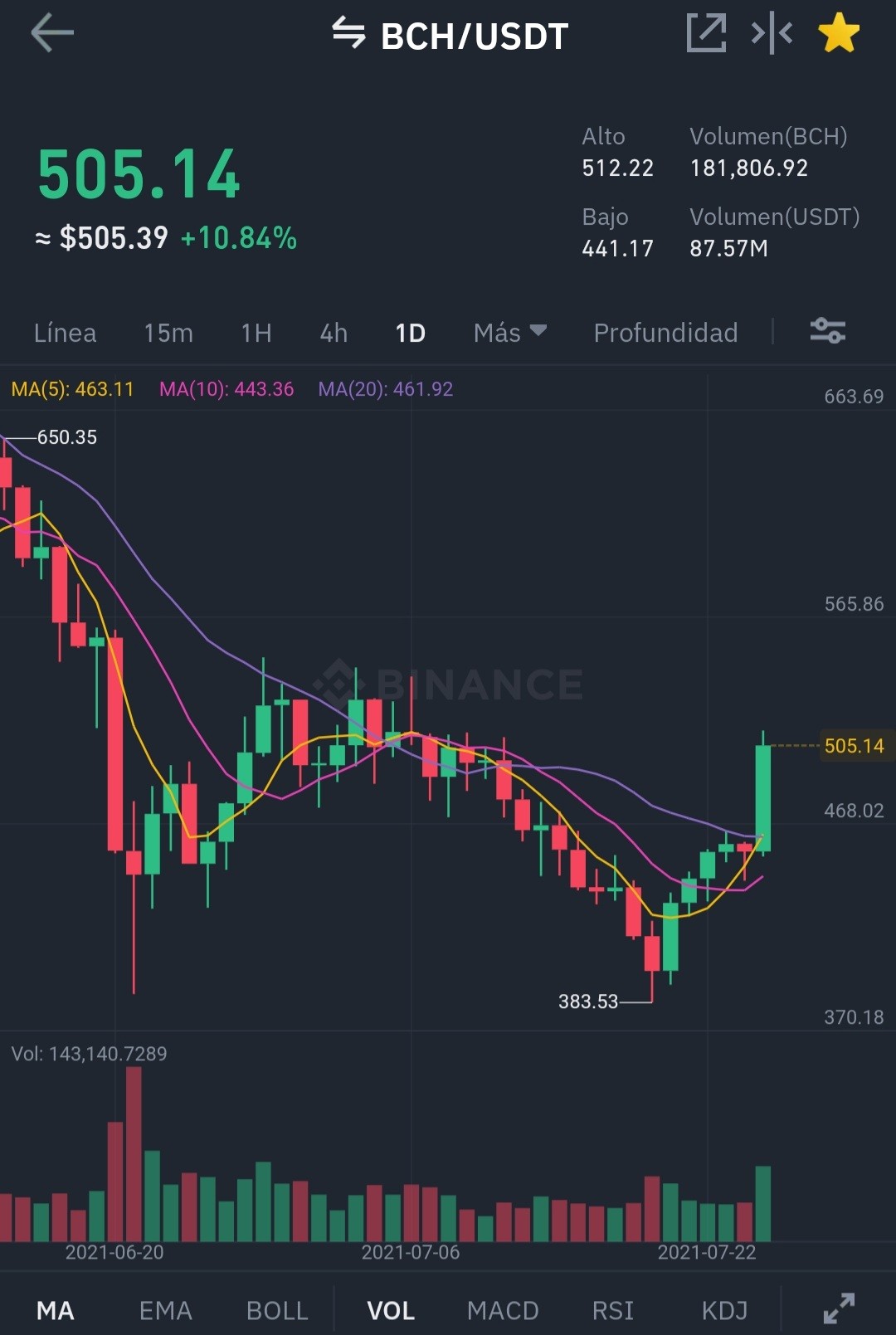Image resolution: width=896 pixels, height=1335 pixels.
Task: Open the Profundidad depth view
Action: [665, 333]
